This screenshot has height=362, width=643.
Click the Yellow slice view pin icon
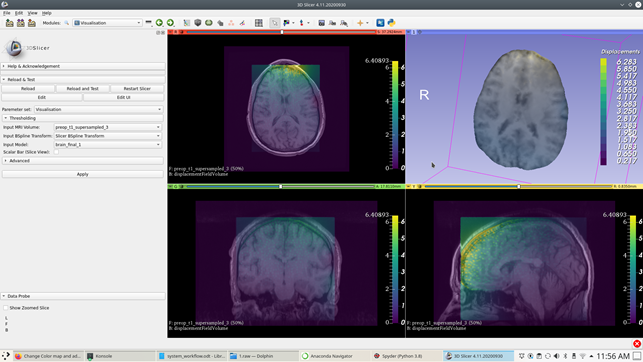tap(408, 187)
